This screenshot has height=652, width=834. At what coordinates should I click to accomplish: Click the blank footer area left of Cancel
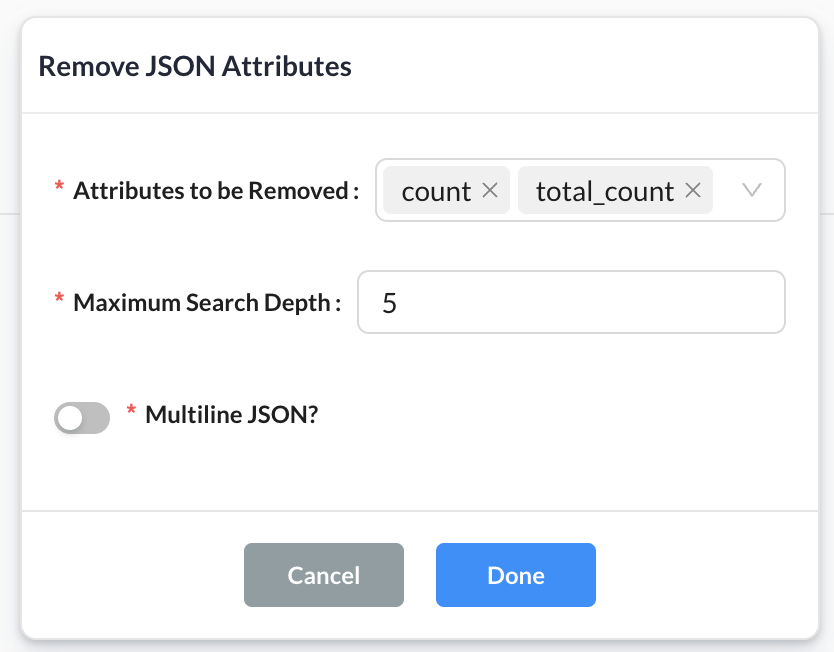tap(130, 575)
